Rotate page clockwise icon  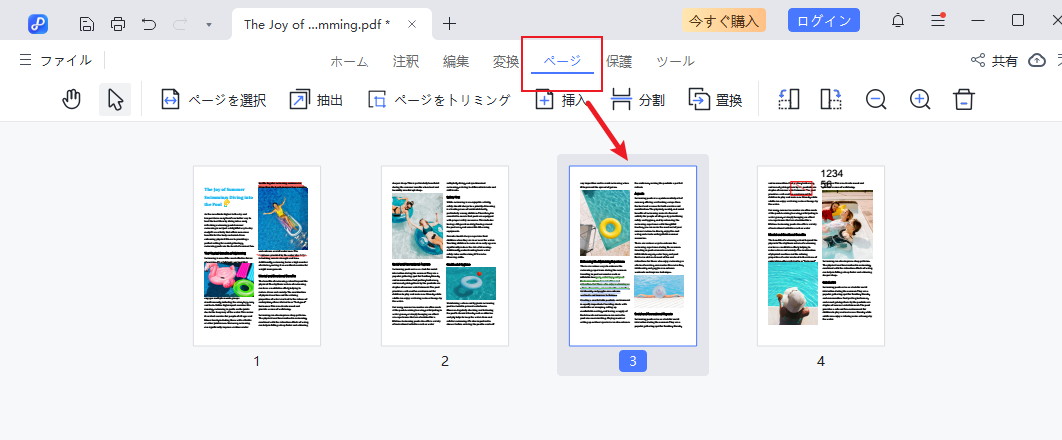click(831, 100)
